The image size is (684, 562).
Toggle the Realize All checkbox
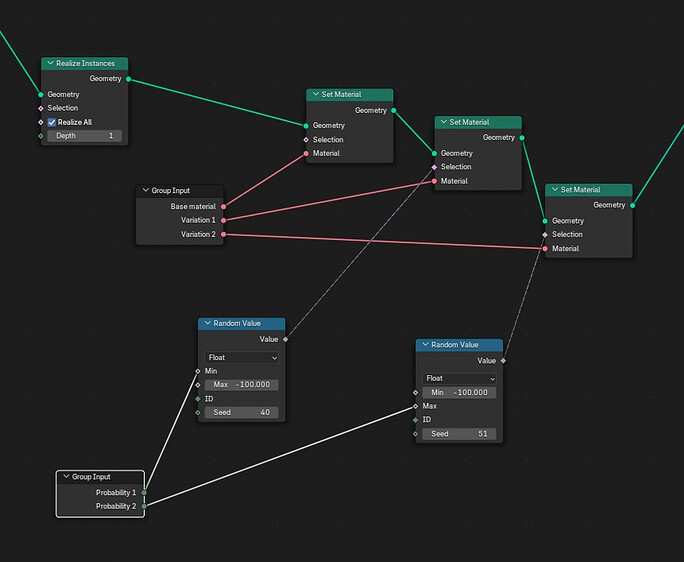pyautogui.click(x=52, y=122)
